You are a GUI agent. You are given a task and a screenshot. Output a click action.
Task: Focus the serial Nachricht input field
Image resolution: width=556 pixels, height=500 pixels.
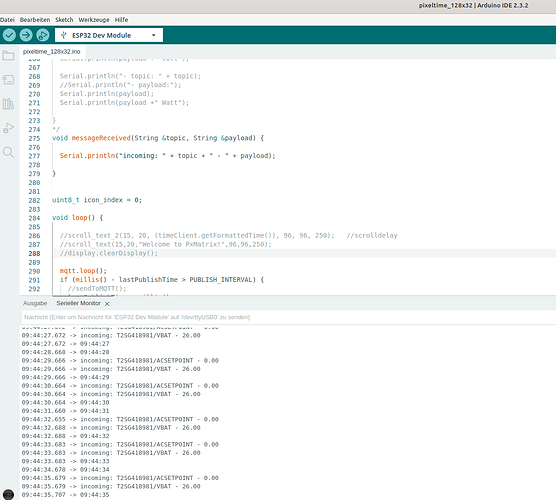click(288, 317)
